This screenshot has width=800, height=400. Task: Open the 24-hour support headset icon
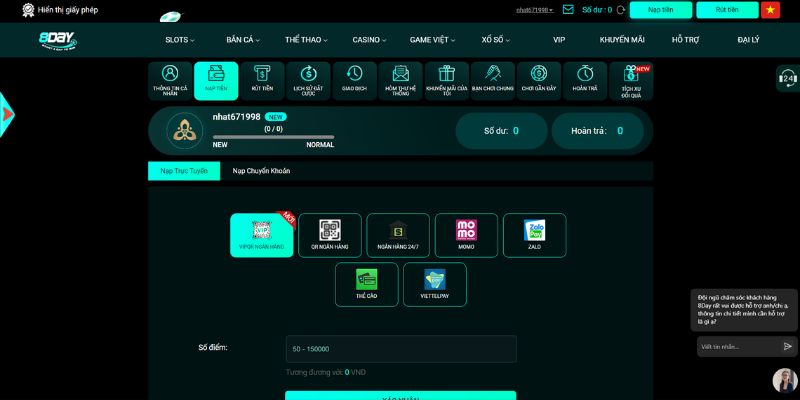788,79
